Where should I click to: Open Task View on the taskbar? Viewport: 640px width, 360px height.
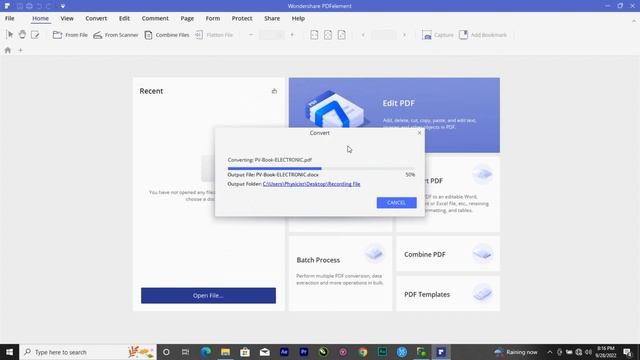(x=185, y=352)
